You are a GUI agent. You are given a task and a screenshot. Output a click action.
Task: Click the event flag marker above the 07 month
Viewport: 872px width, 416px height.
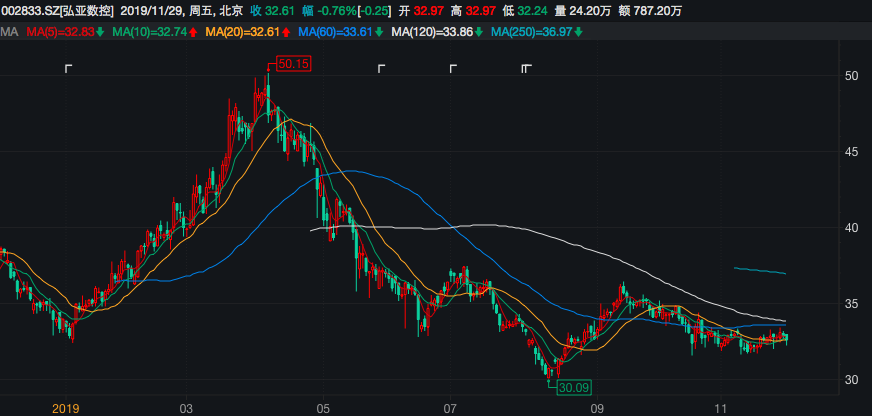(x=453, y=68)
